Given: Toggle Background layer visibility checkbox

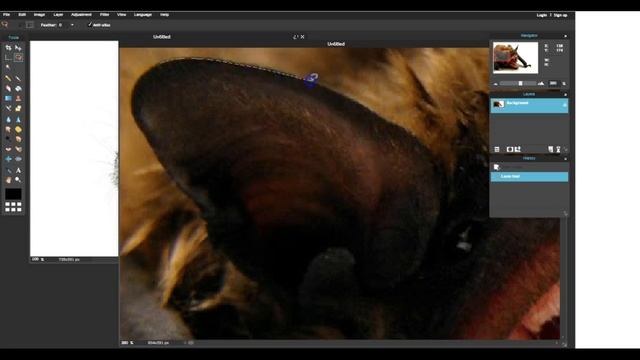Looking at the screenshot, I should click(564, 105).
